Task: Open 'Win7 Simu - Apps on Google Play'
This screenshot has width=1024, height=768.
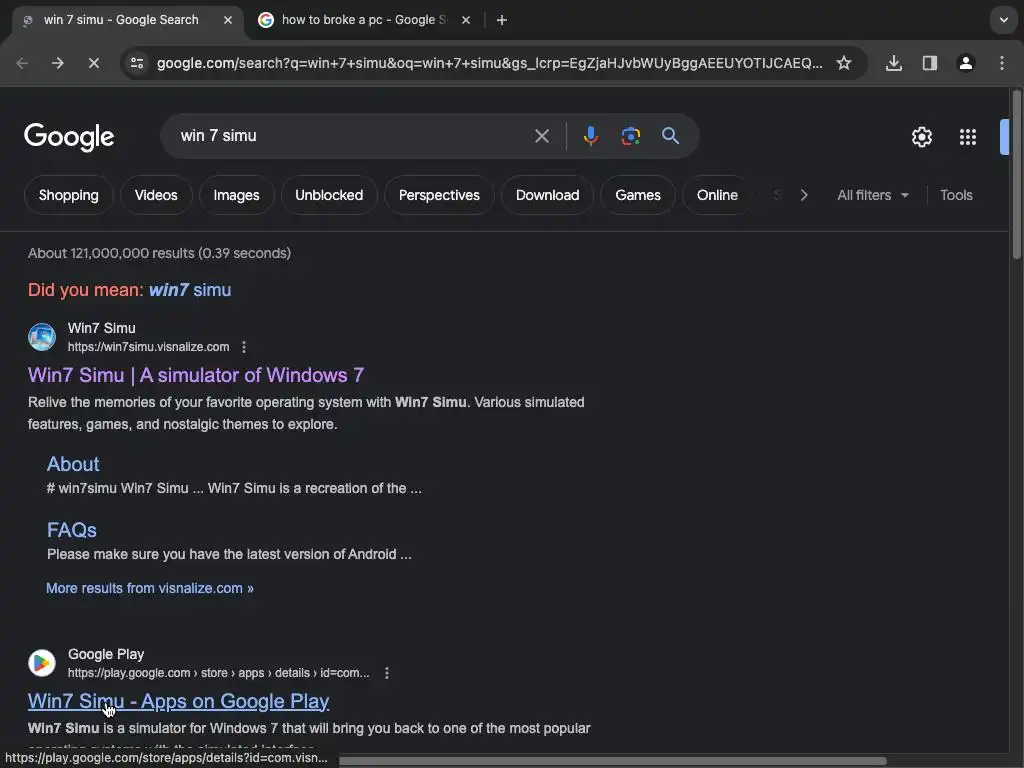Action: (x=178, y=701)
